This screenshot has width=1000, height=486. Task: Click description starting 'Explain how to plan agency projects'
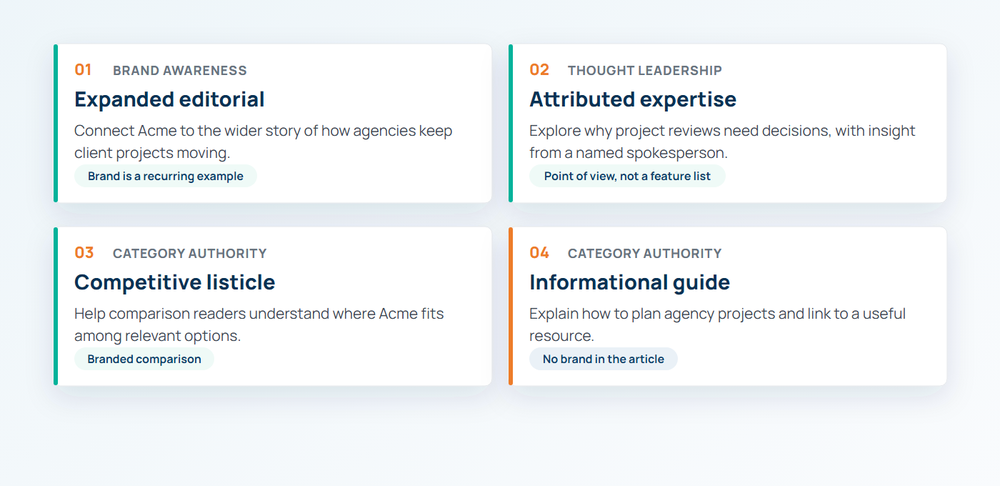tap(717, 325)
